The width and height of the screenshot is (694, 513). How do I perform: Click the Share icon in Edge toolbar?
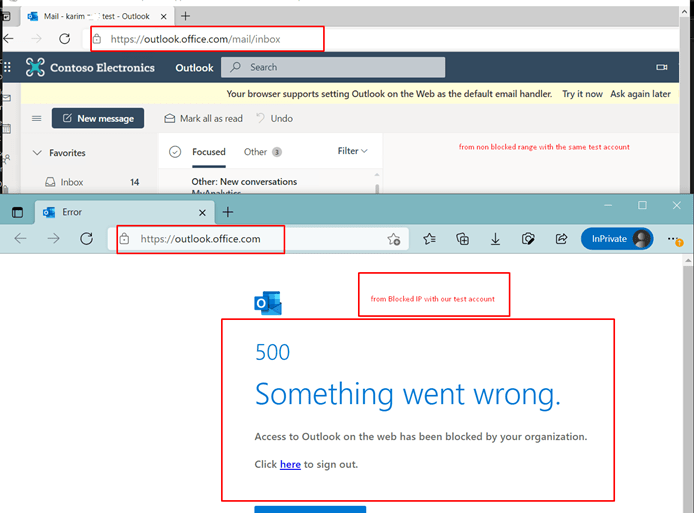561,239
